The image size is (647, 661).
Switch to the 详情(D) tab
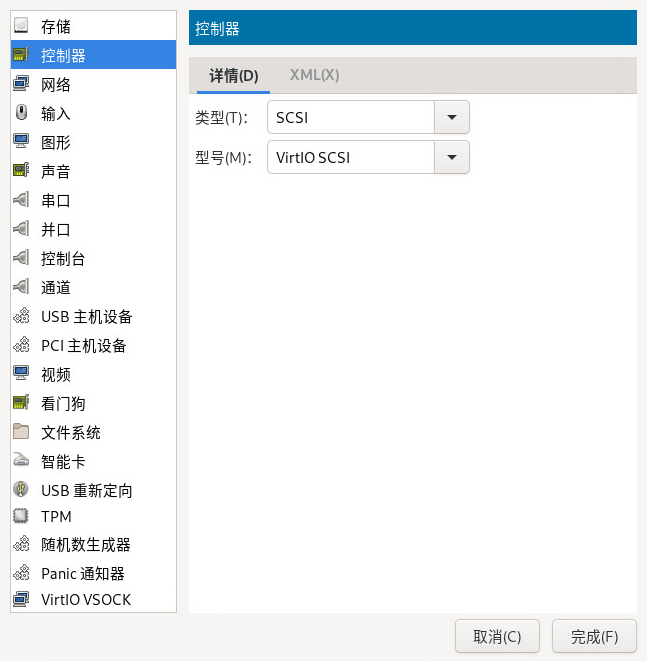point(233,75)
